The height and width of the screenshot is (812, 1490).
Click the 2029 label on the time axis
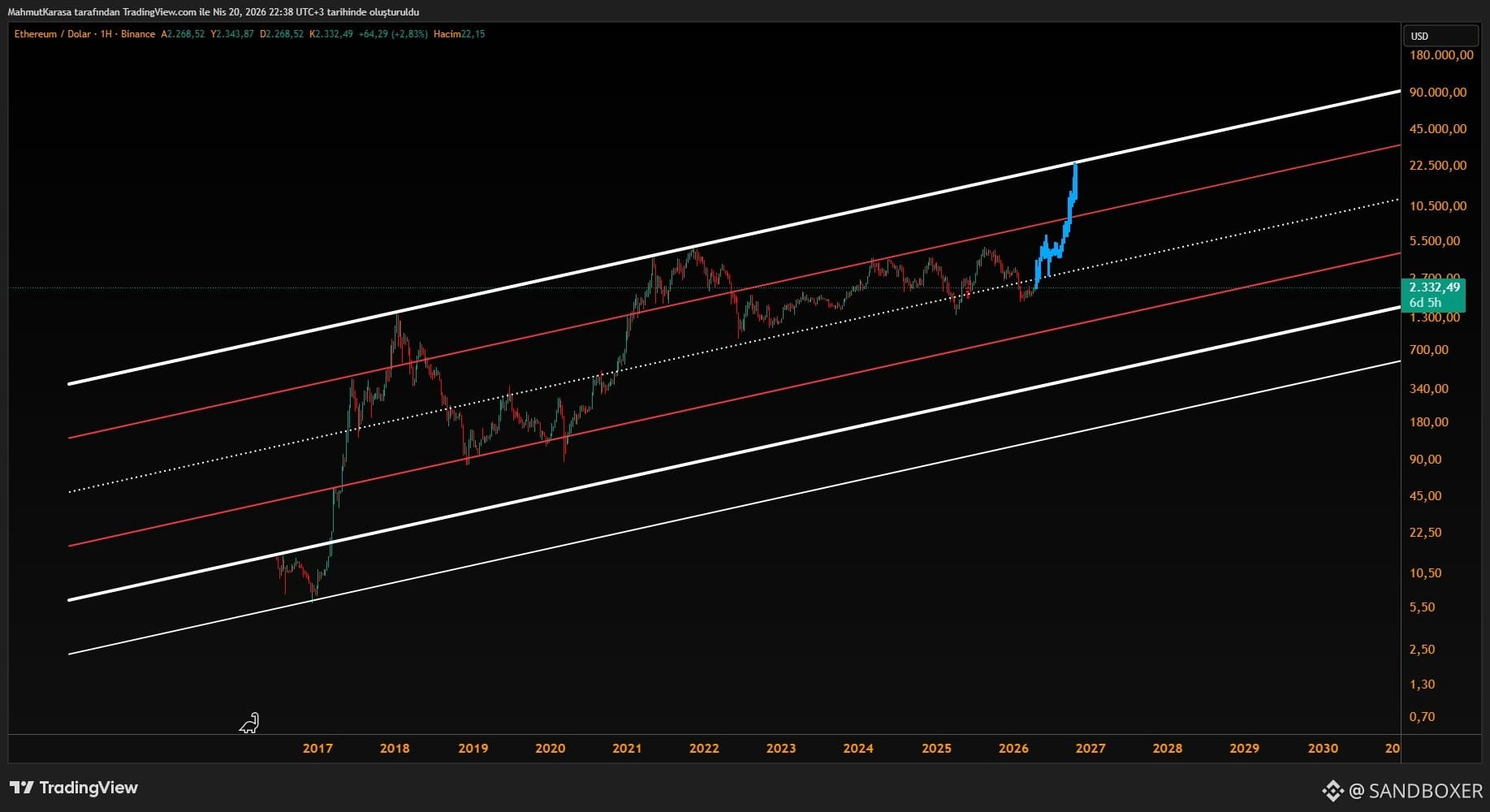1245,748
